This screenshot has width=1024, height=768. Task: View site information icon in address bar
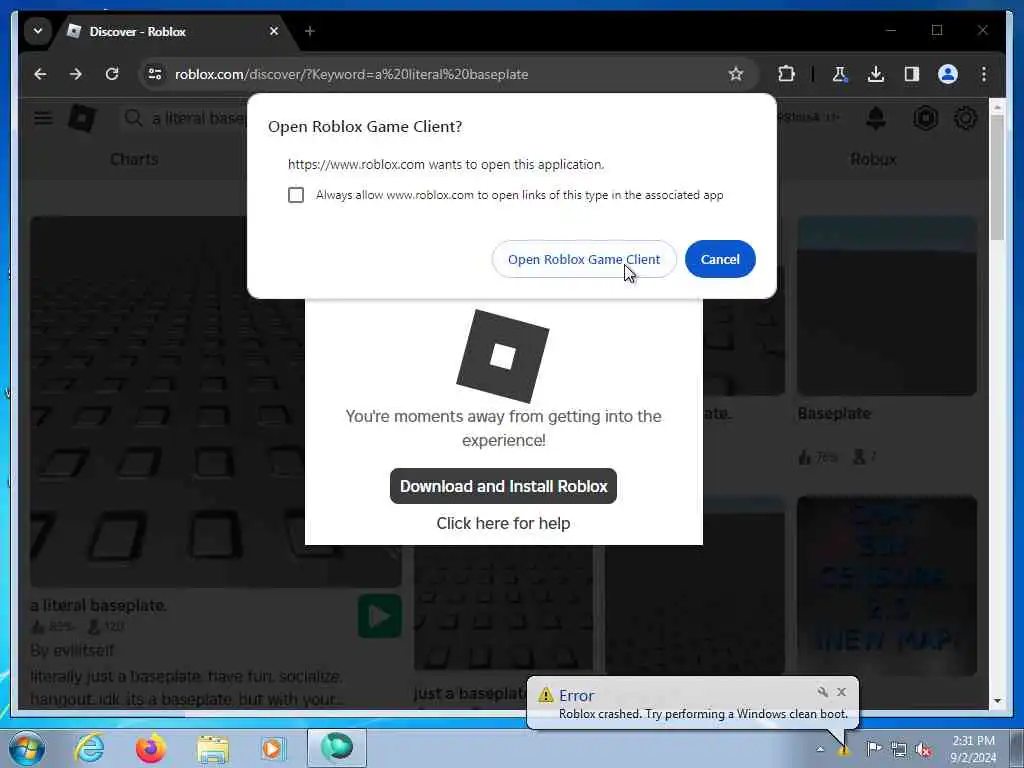(155, 74)
